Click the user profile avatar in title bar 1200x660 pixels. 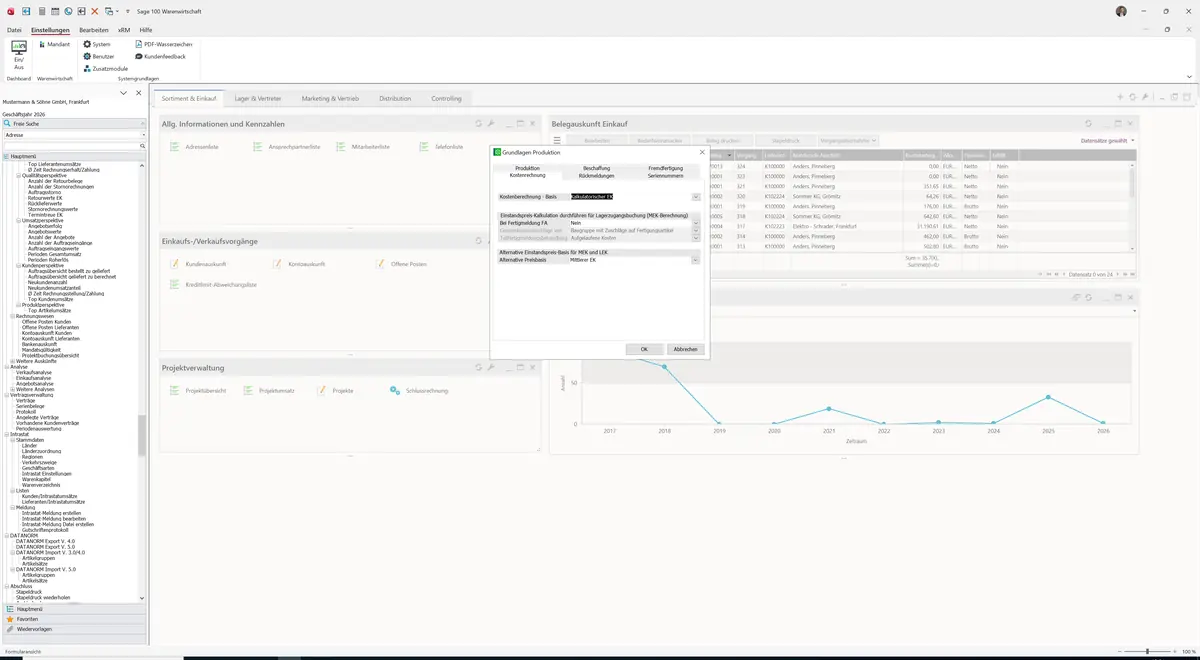point(1121,10)
